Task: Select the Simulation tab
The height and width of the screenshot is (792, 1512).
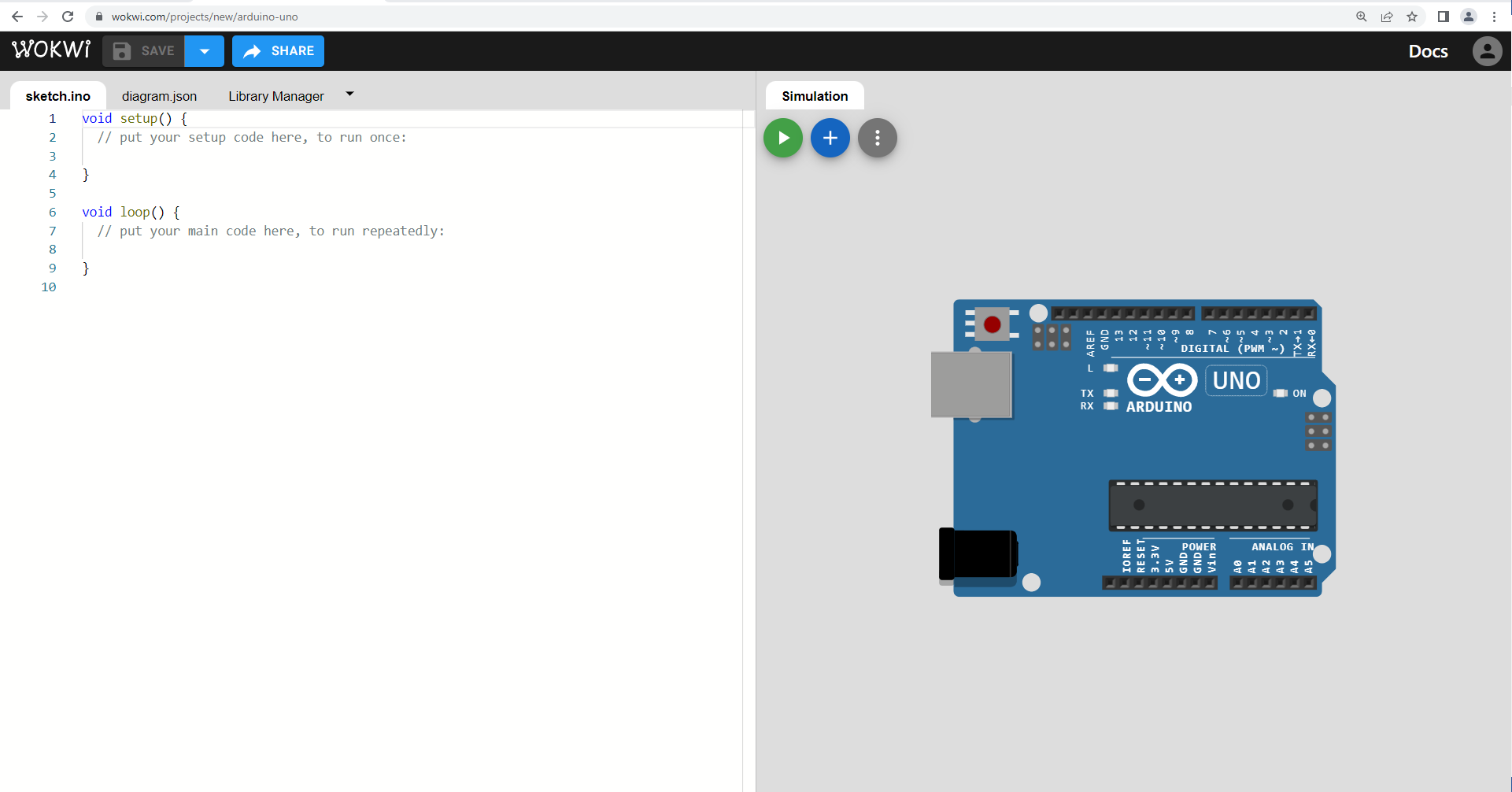Action: (x=815, y=96)
